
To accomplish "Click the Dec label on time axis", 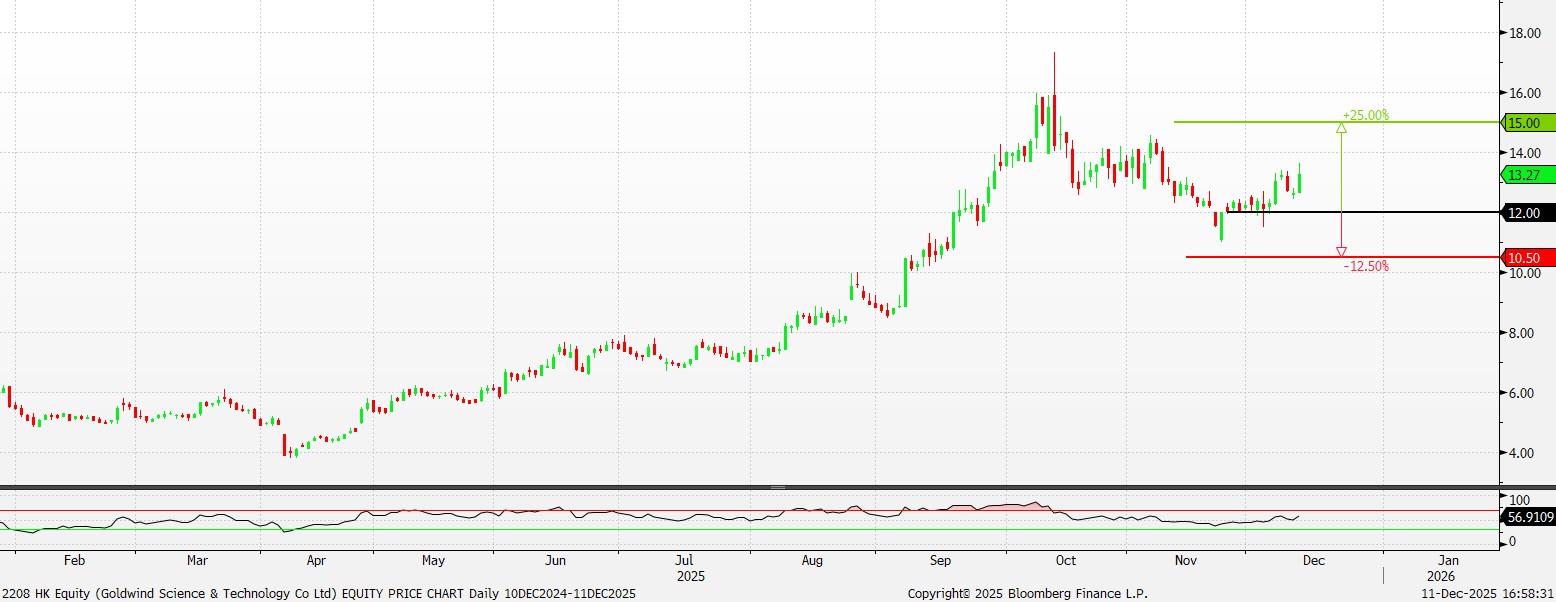I will pyautogui.click(x=1313, y=561).
